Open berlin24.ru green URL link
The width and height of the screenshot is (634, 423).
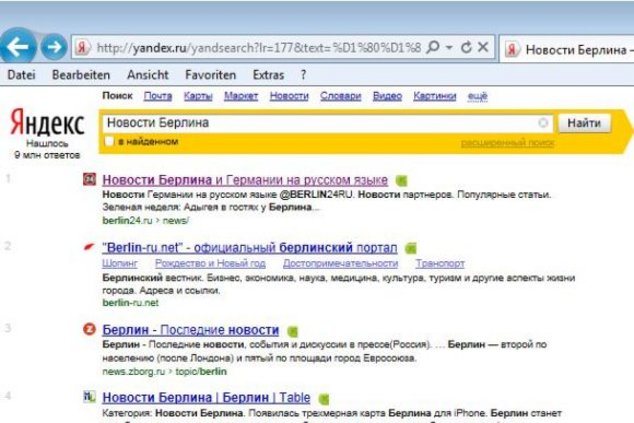[x=127, y=220]
